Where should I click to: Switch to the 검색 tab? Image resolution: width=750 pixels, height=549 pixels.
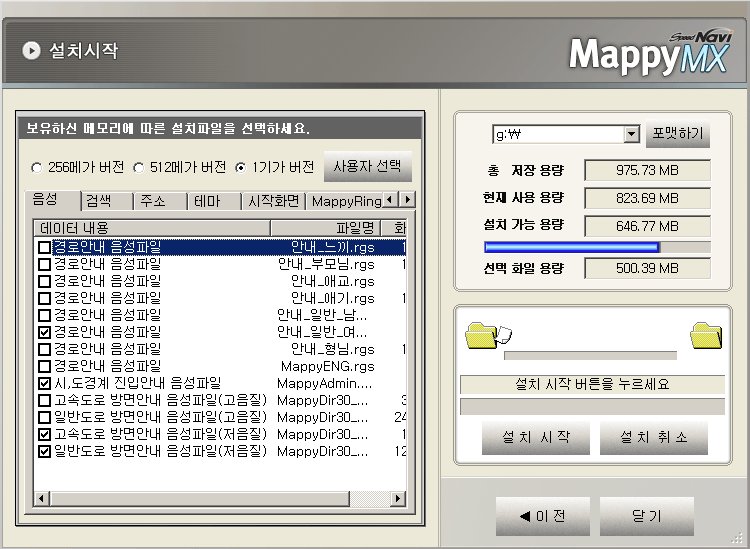(107, 201)
